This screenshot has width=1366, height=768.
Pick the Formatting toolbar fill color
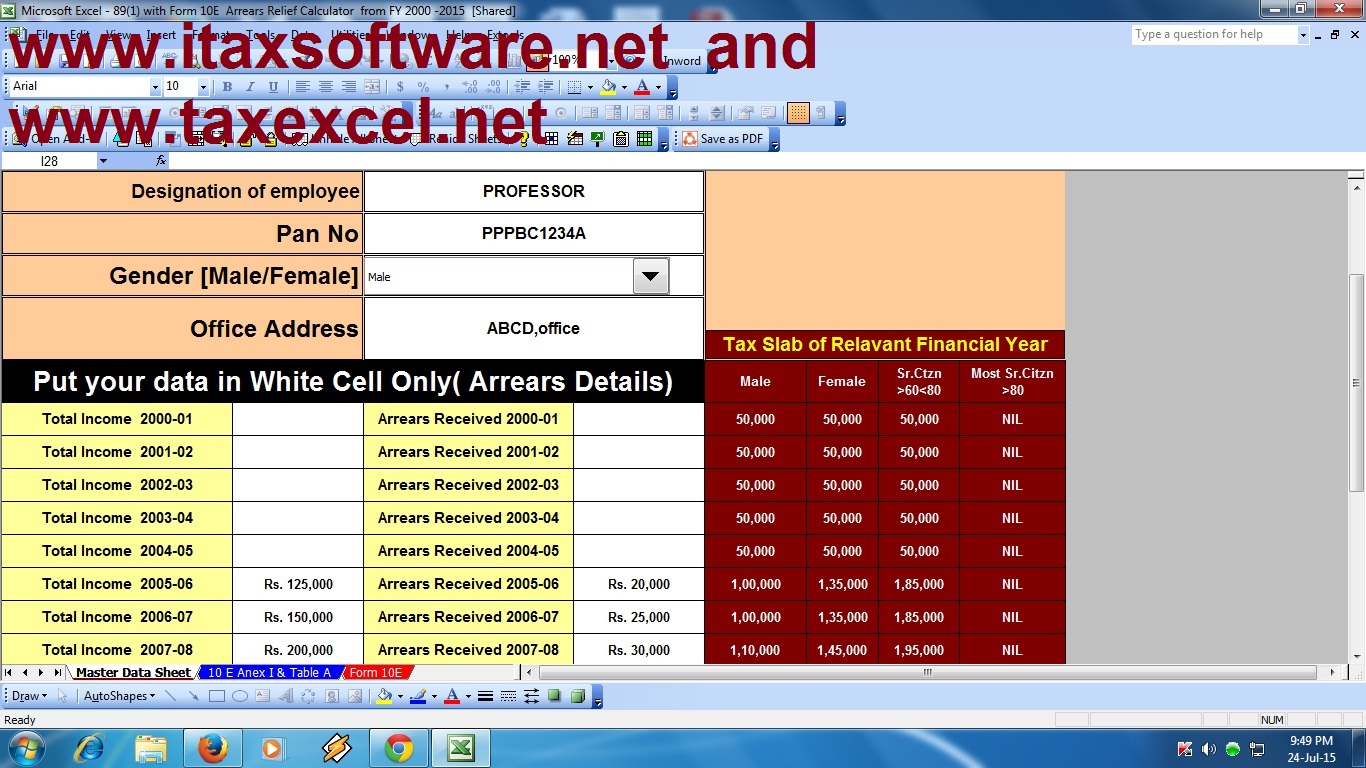tap(608, 87)
